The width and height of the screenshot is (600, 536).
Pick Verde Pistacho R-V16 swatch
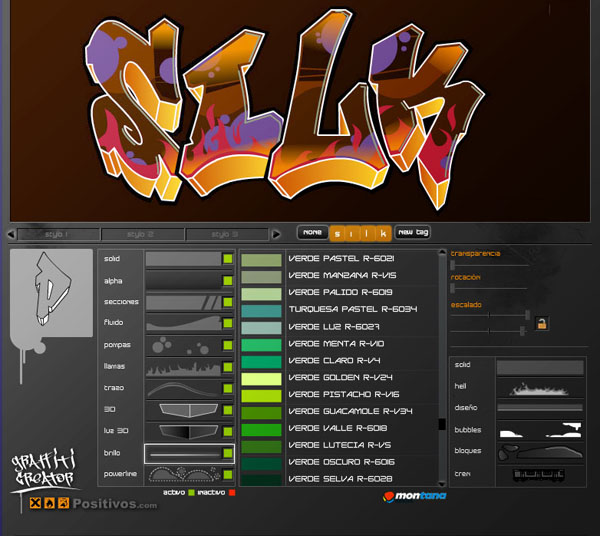(x=261, y=396)
